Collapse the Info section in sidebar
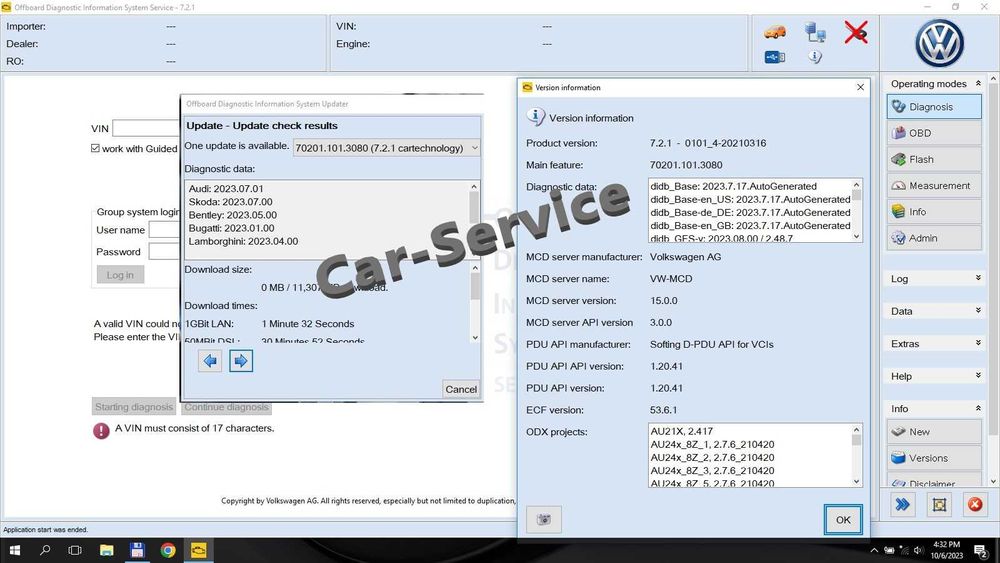1000x563 pixels. (978, 408)
